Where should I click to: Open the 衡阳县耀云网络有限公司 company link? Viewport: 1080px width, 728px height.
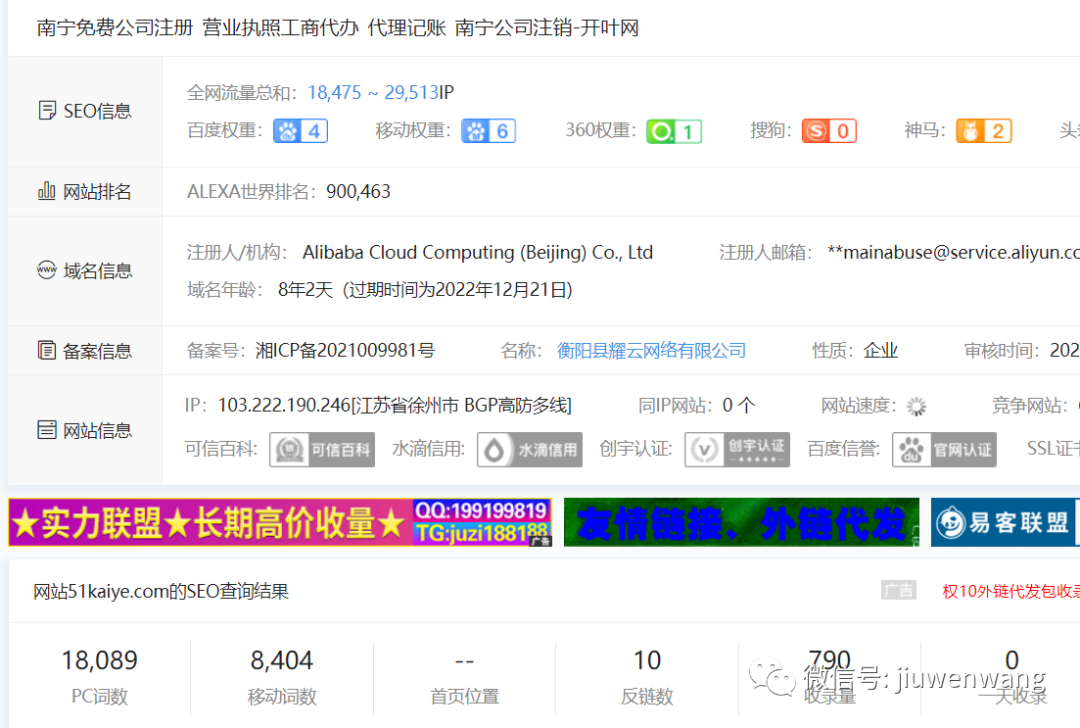[652, 351]
